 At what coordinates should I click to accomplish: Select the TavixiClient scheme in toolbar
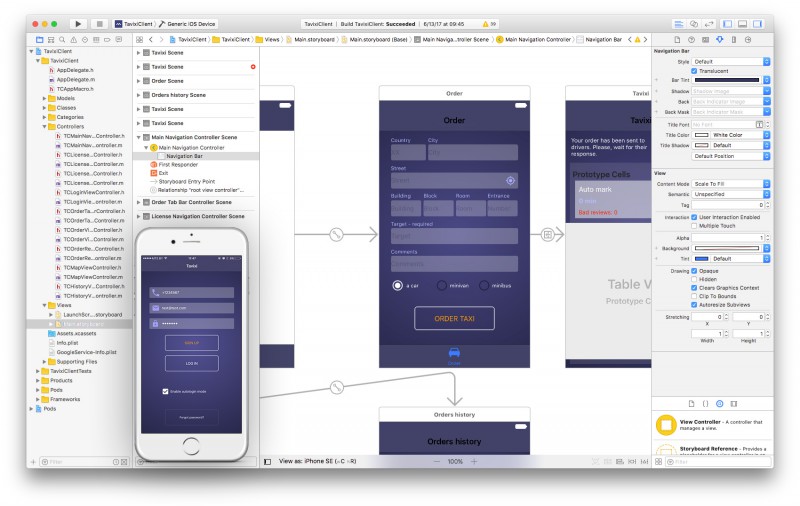click(134, 23)
